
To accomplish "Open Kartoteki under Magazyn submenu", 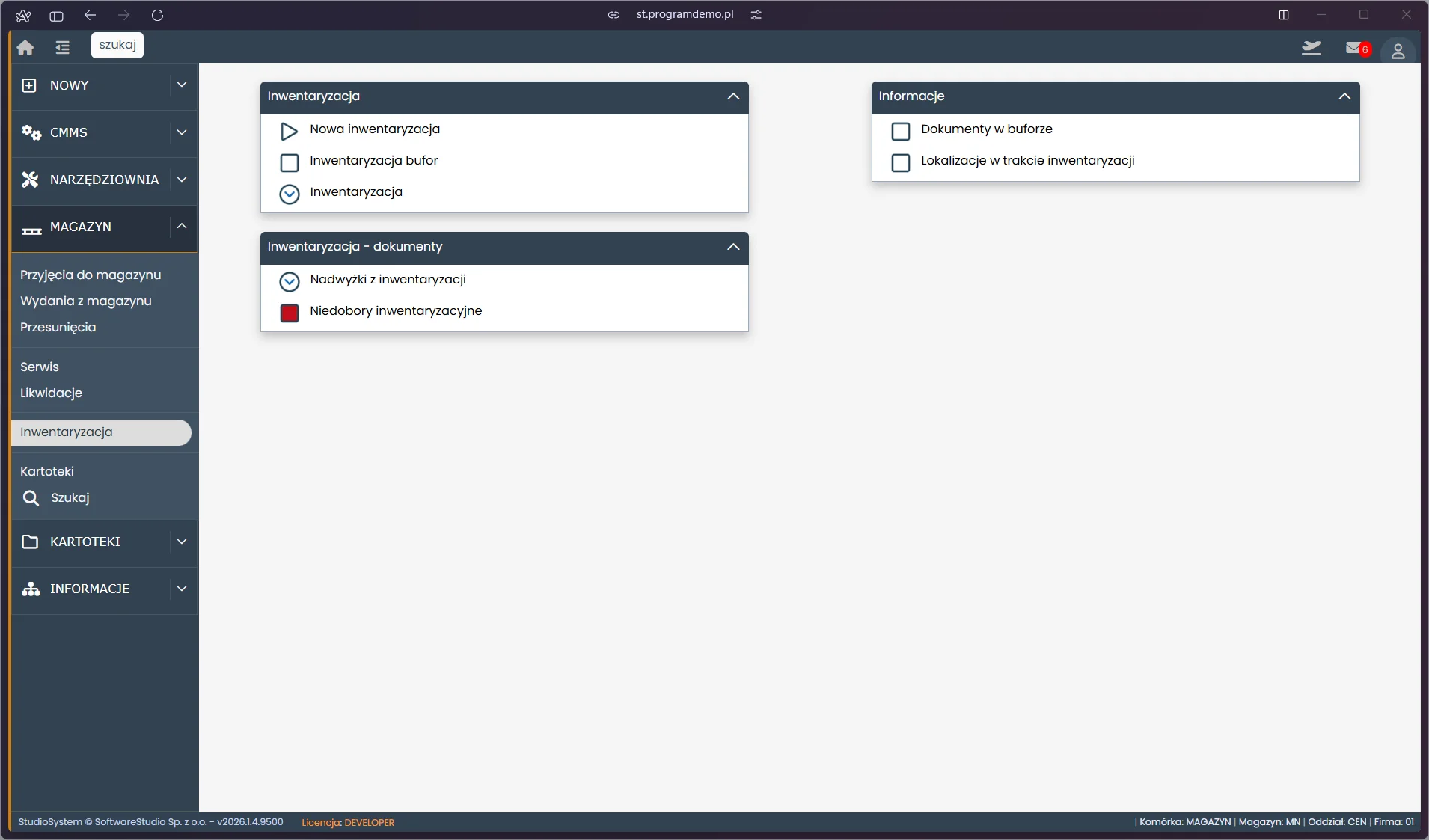I will [x=47, y=471].
